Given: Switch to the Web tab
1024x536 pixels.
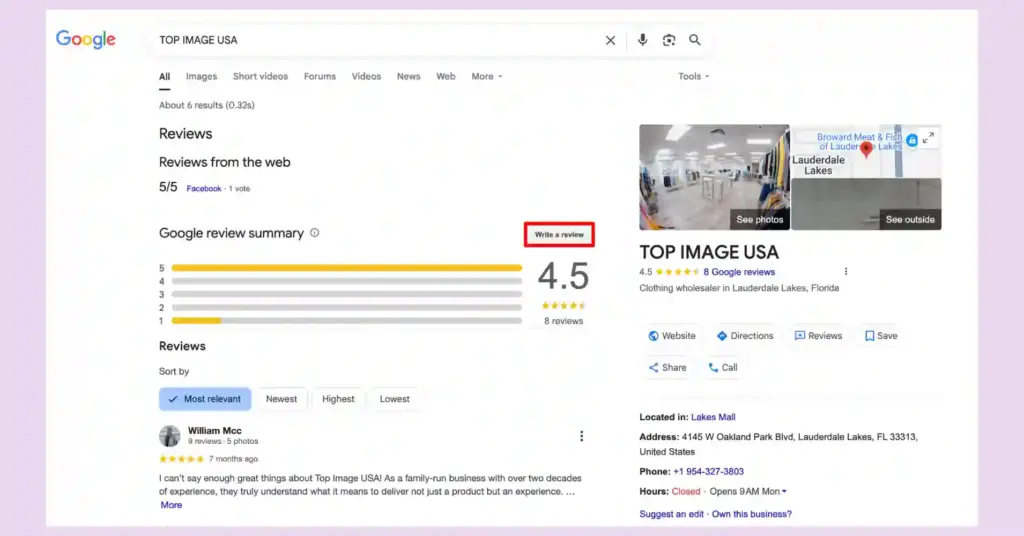Looking at the screenshot, I should point(446,76).
